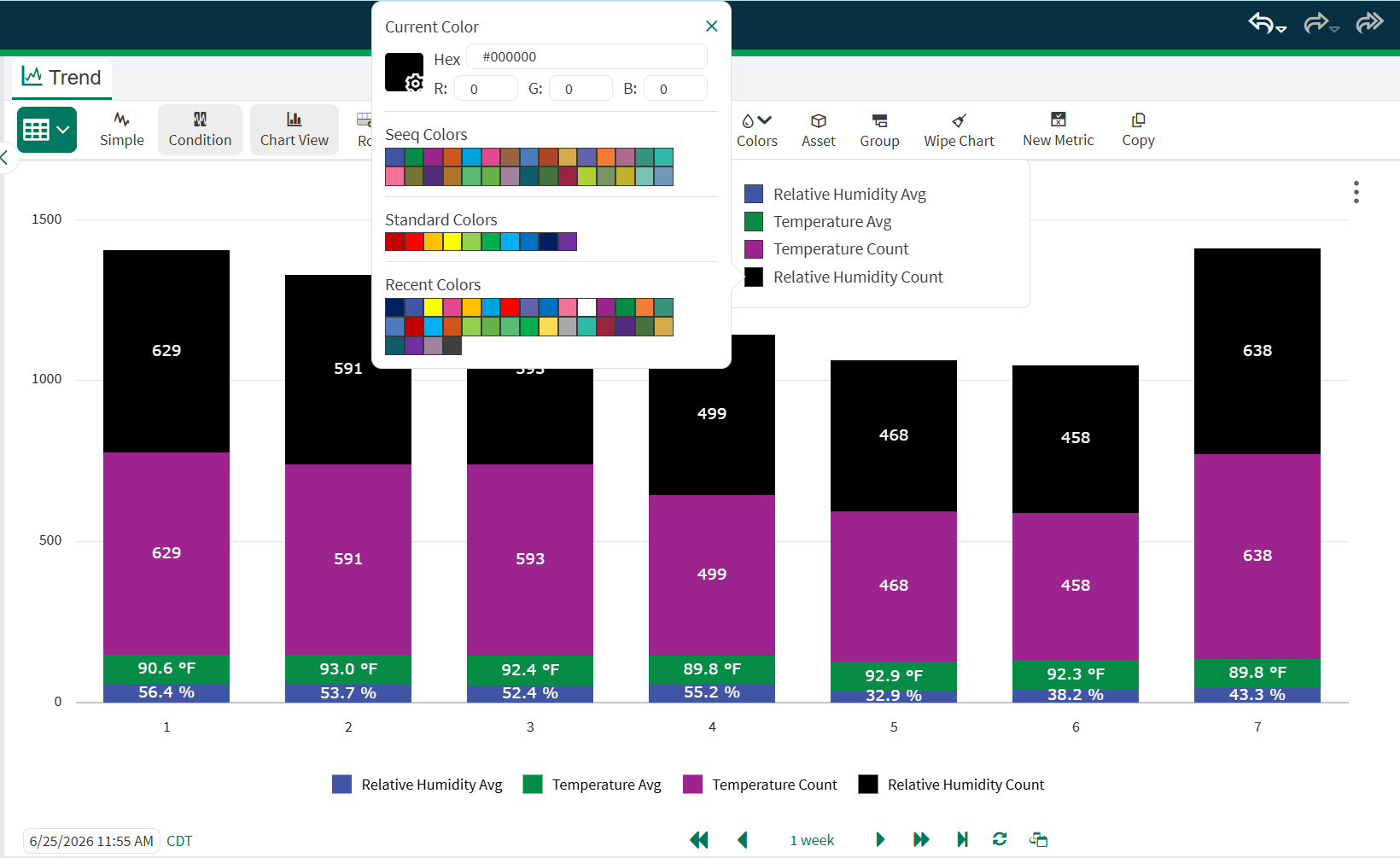Open the Colors dropdown
Image resolution: width=1400 pixels, height=858 pixels.
click(x=756, y=130)
